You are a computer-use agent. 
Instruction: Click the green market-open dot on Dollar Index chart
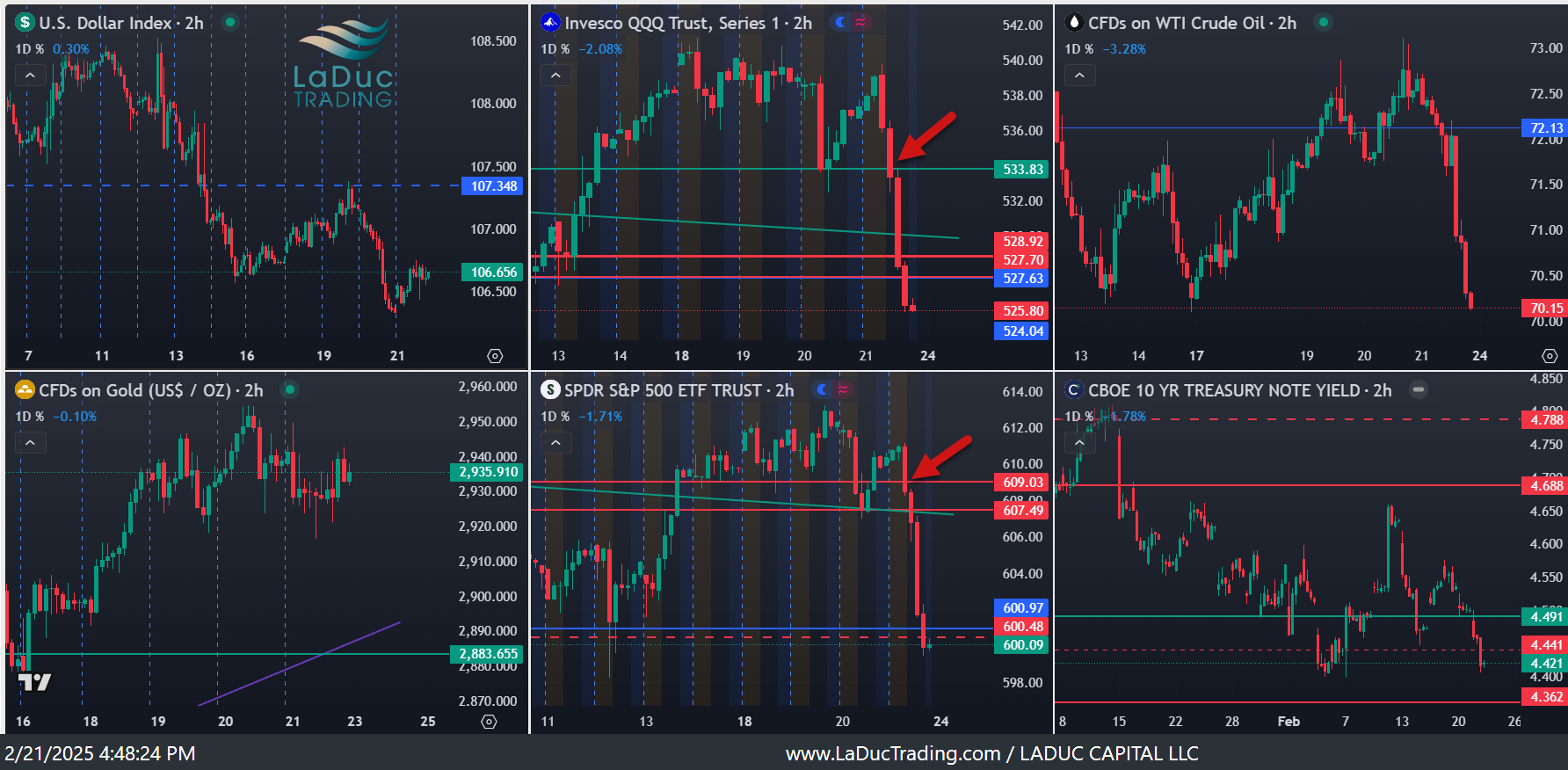pos(230,22)
